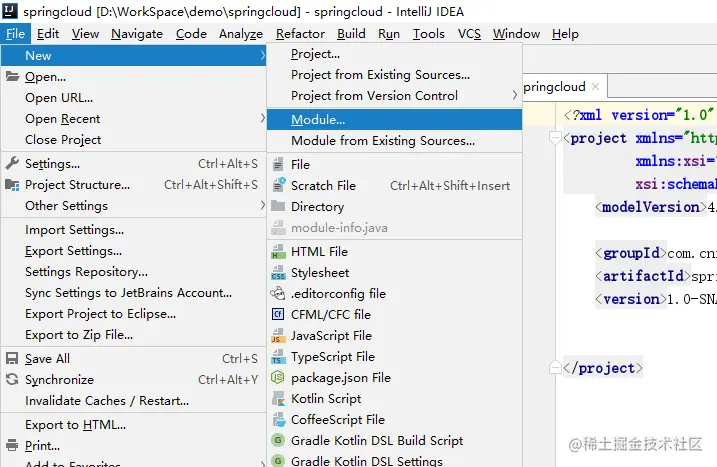717x467 pixels.
Task: Click the .editorconfig file icon
Action: pyautogui.click(x=278, y=293)
